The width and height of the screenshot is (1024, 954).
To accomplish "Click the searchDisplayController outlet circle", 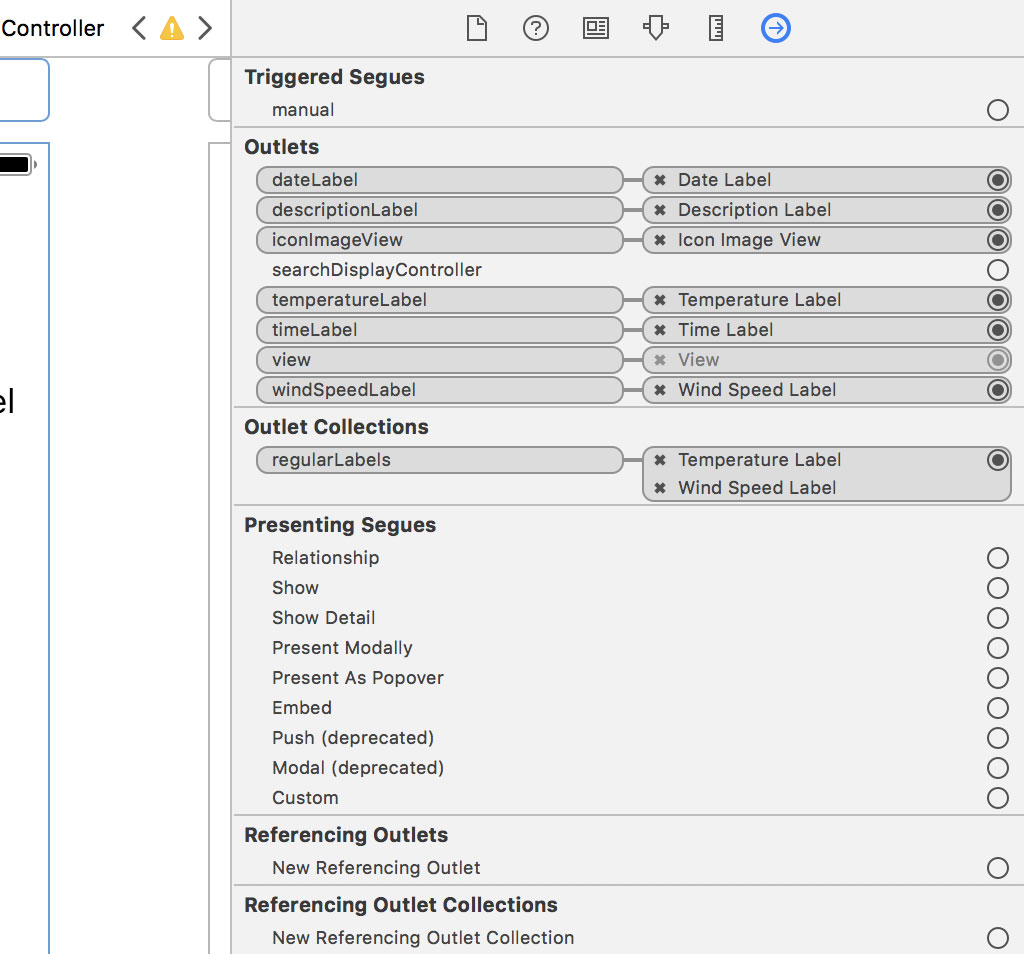I will [x=997, y=270].
